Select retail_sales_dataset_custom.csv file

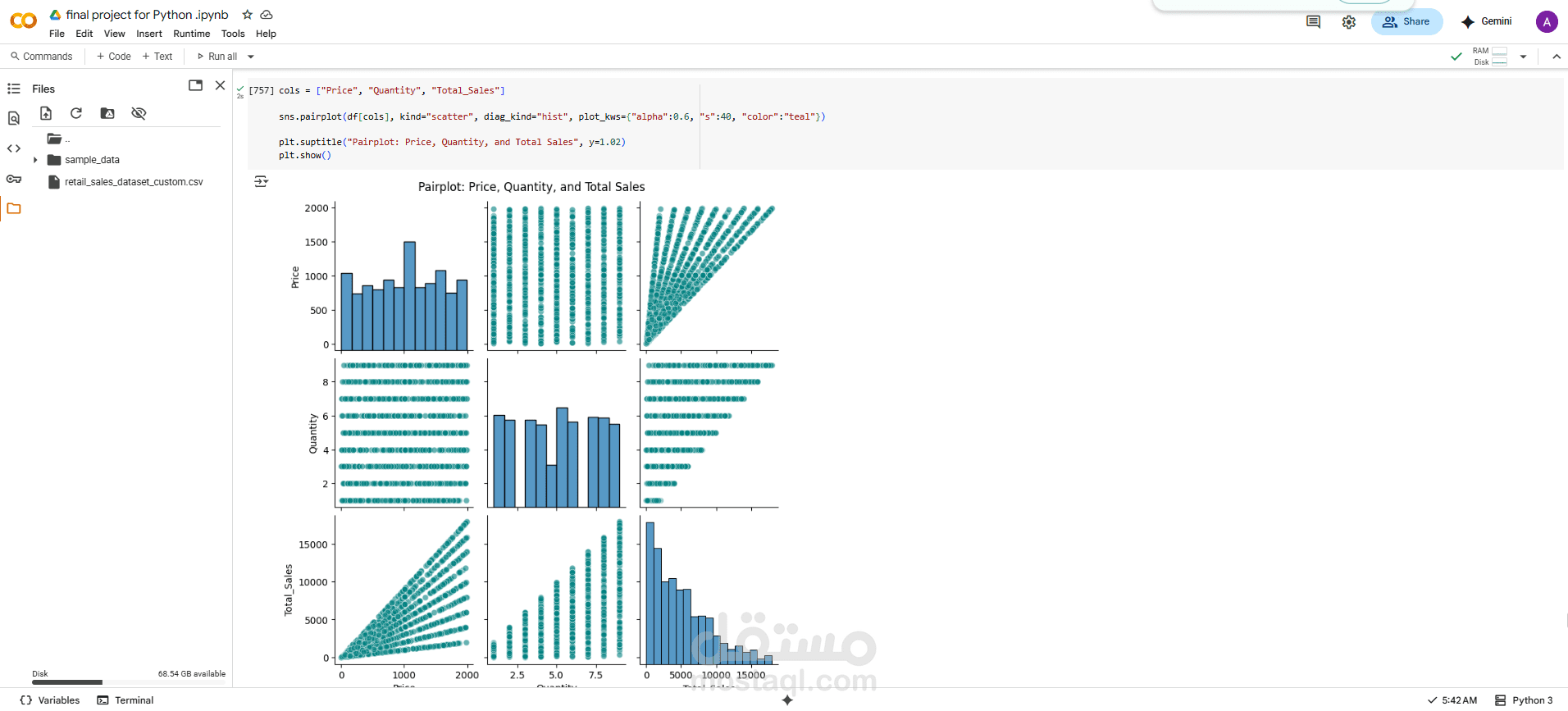(x=125, y=182)
